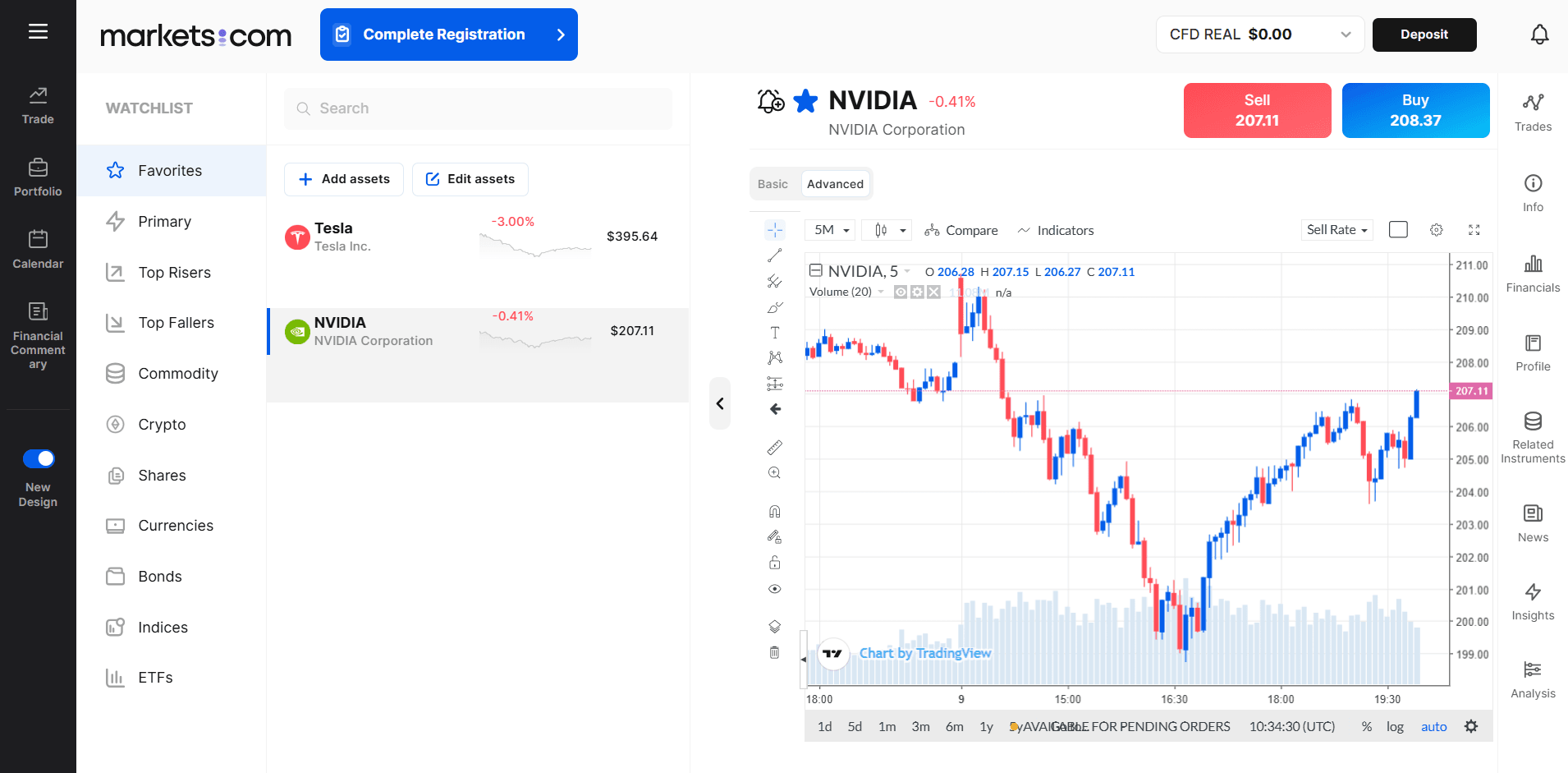Toggle auto scale on chart
1568x773 pixels.
point(1434,726)
